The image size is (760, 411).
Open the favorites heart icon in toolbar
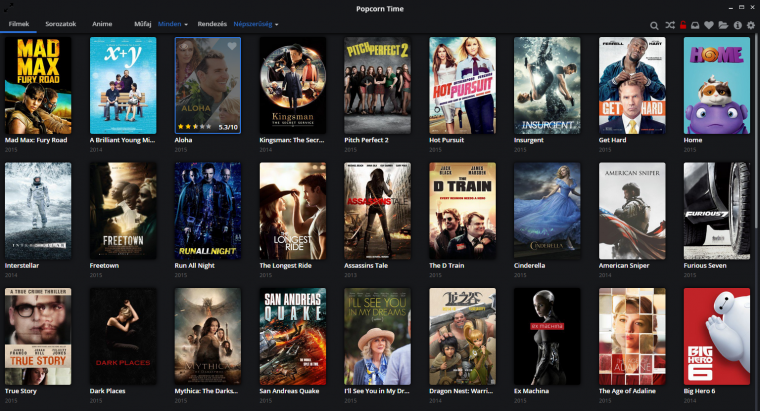coord(709,25)
